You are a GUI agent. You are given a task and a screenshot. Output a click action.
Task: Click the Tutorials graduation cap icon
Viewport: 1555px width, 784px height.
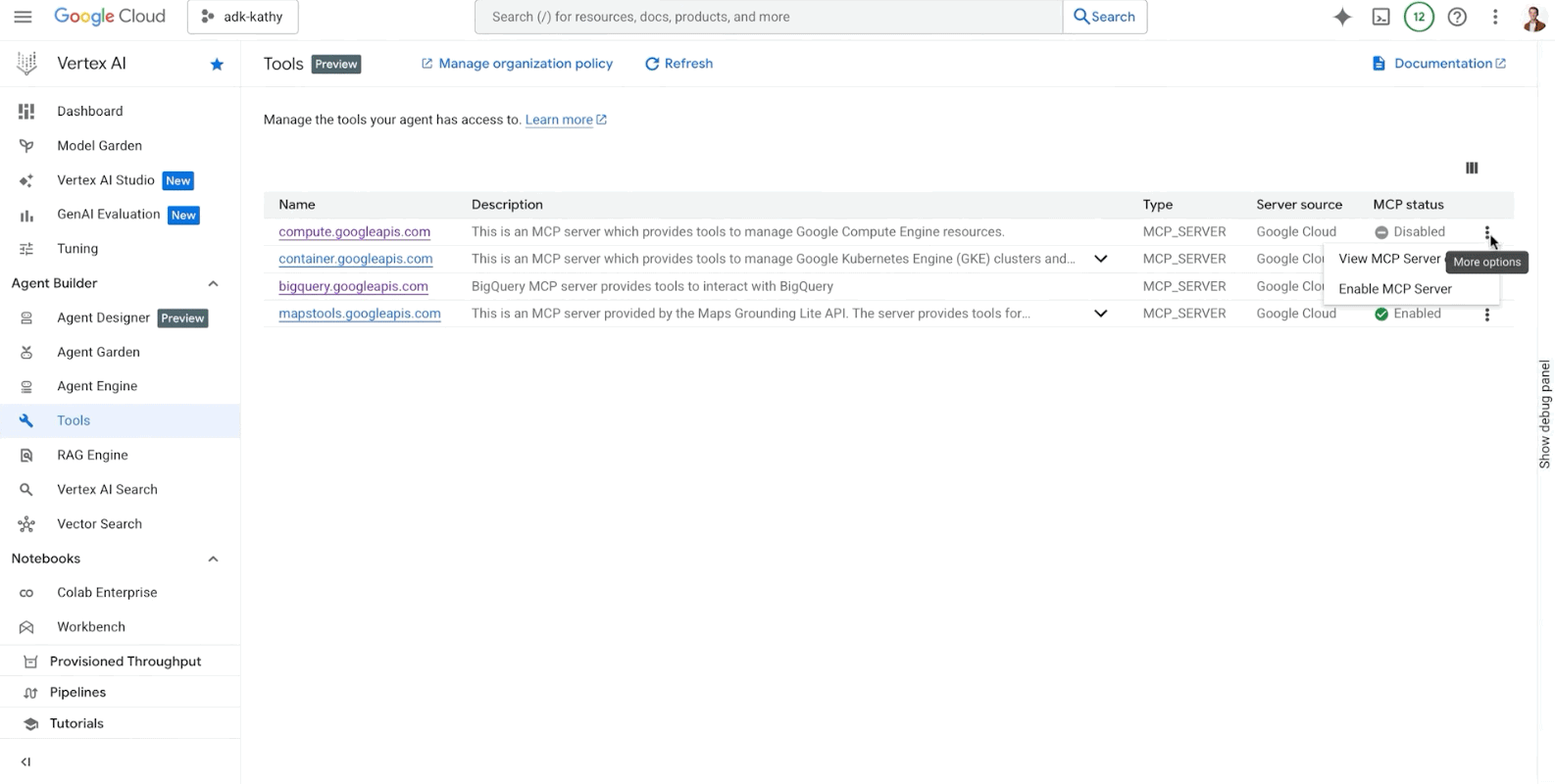30,724
